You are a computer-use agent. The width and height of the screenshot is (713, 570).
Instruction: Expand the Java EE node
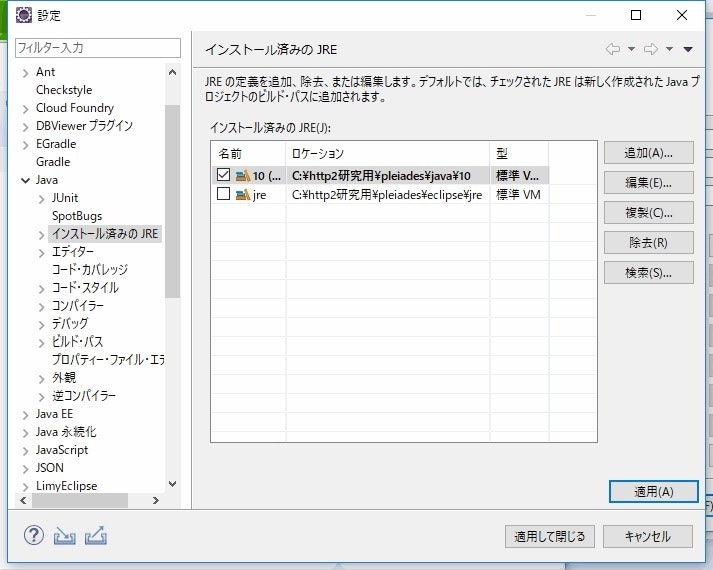pos(25,415)
